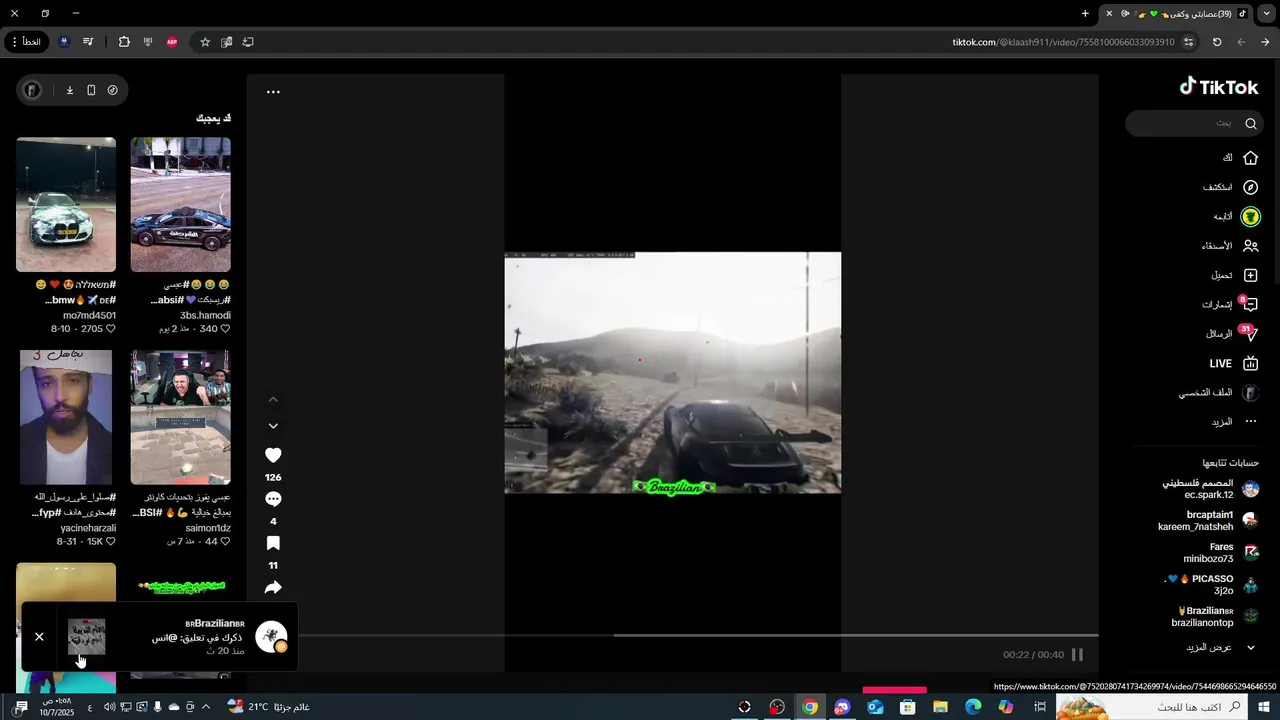
Task: Open the Windows Start menu
Action: [1265, 707]
